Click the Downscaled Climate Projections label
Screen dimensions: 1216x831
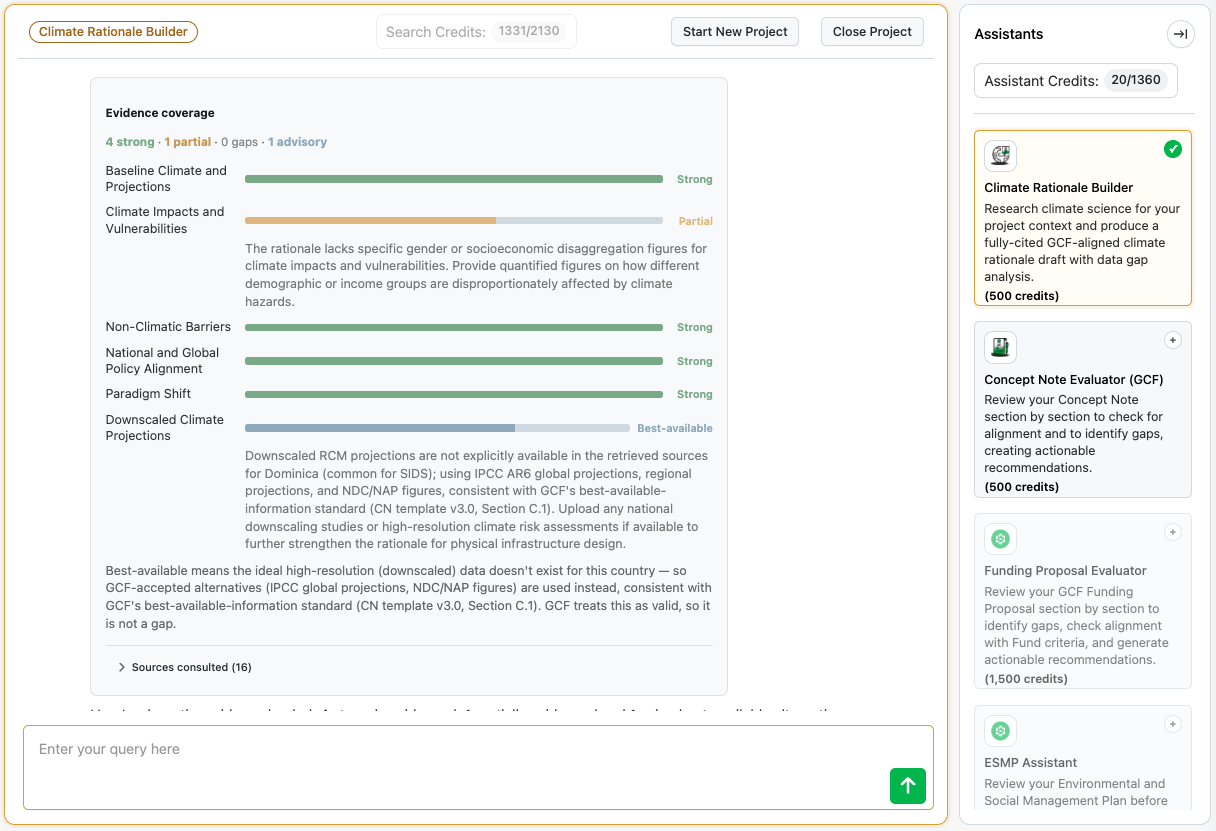[165, 428]
